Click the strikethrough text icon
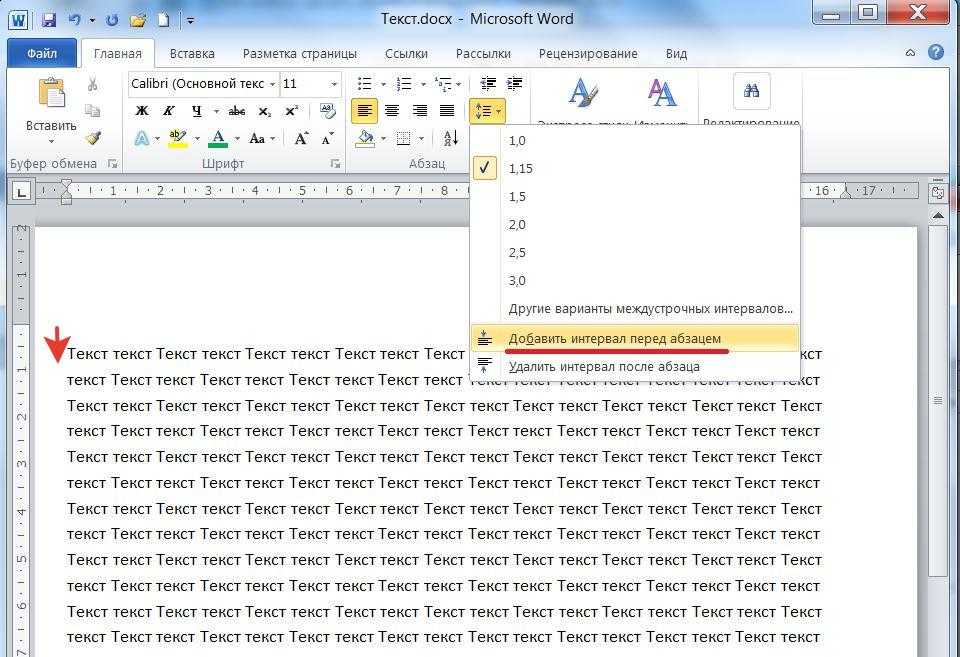Screen dimensions: 960x657 [x=237, y=111]
